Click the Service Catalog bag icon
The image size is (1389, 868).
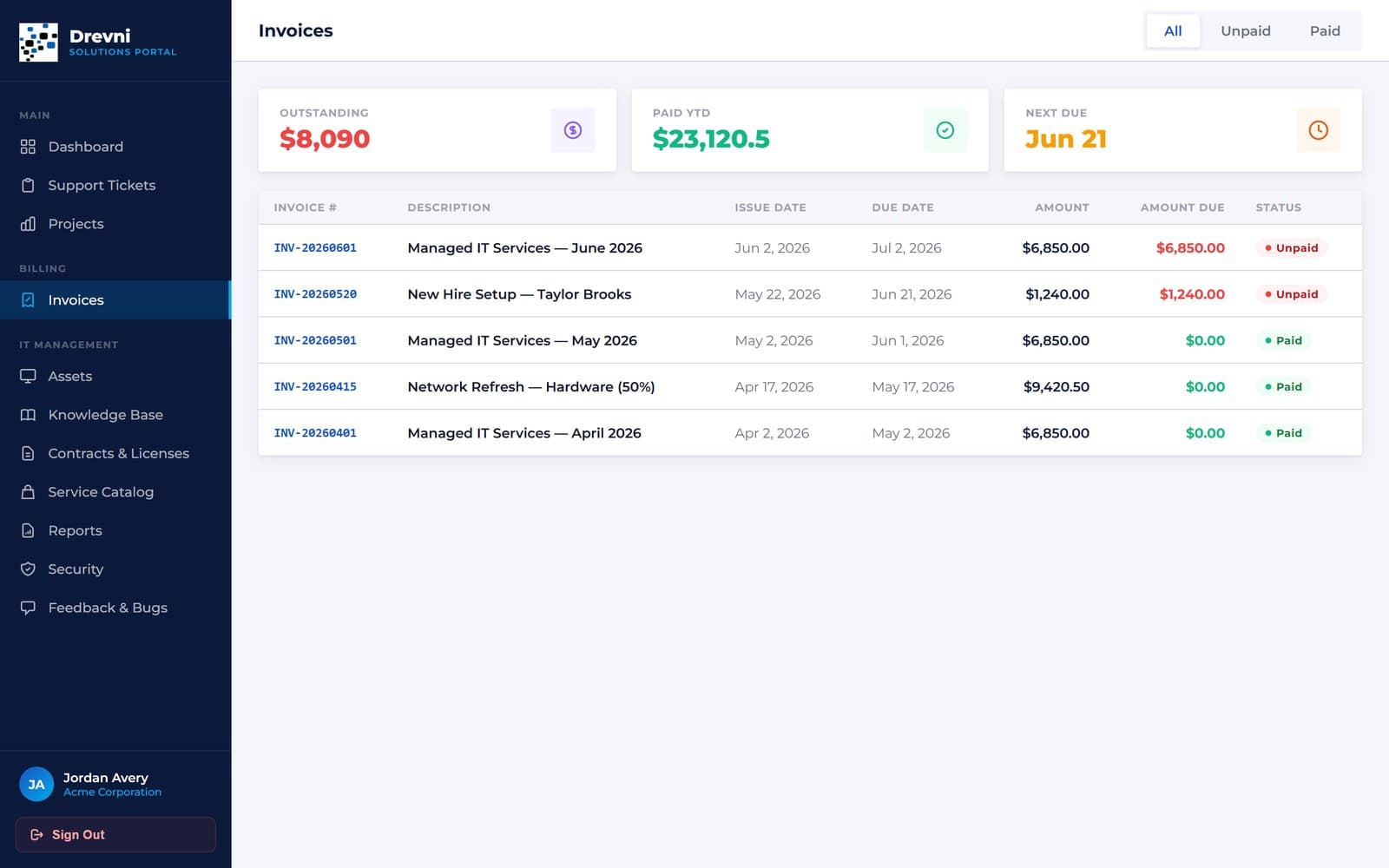[x=28, y=492]
